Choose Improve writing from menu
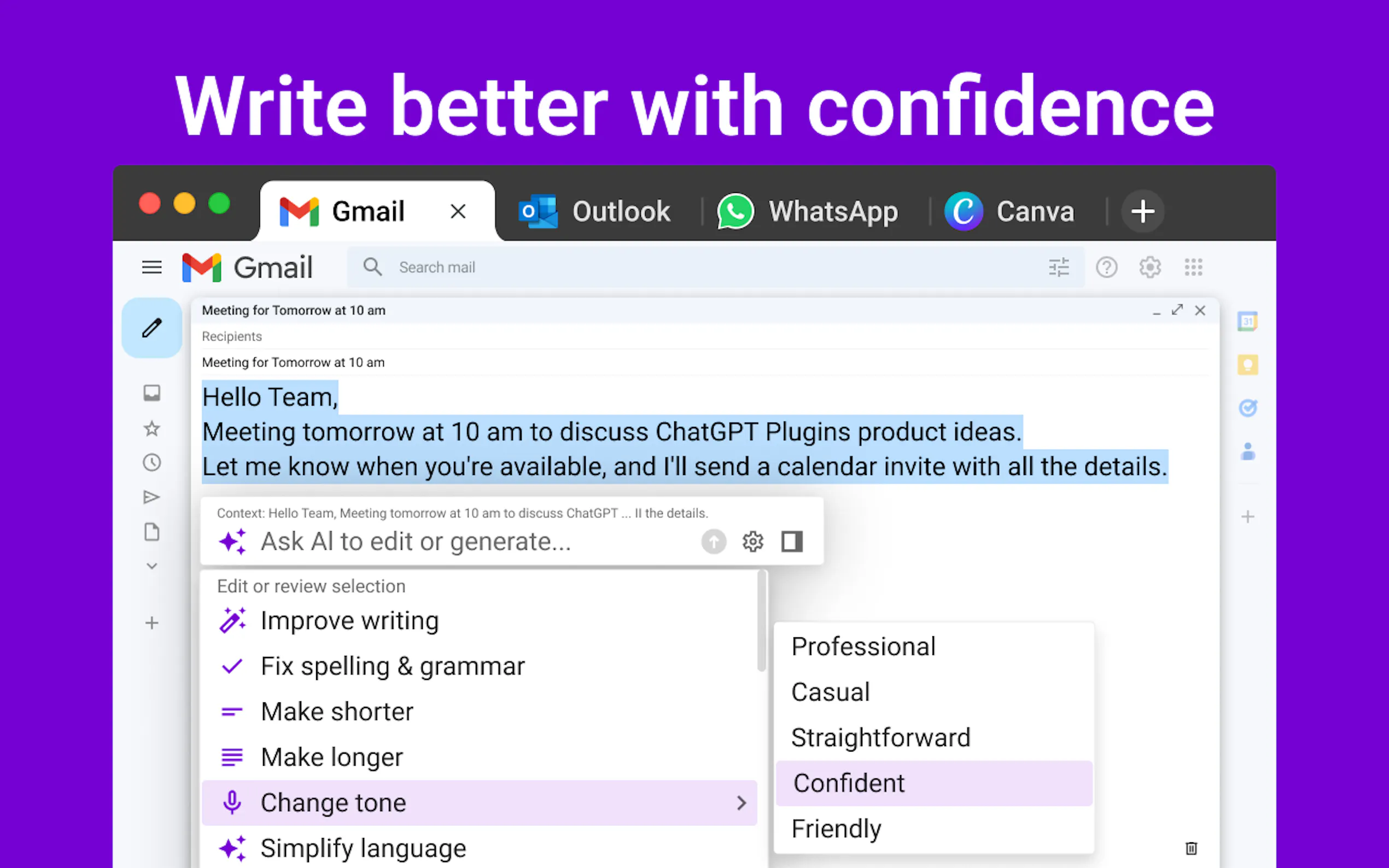Screen dimensions: 1389x868 pos(349,620)
